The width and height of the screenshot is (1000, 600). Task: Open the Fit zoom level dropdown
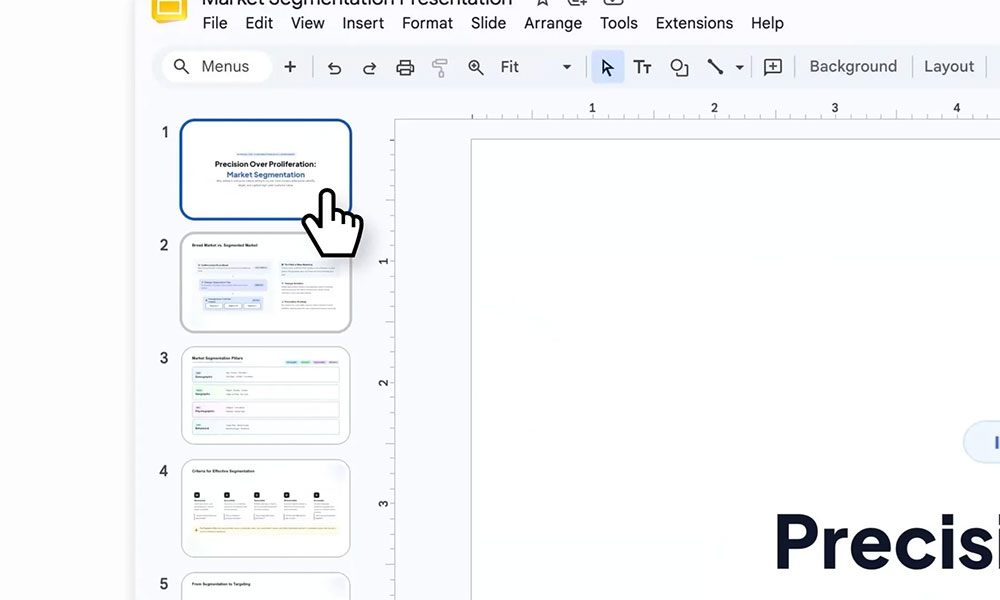pos(536,67)
